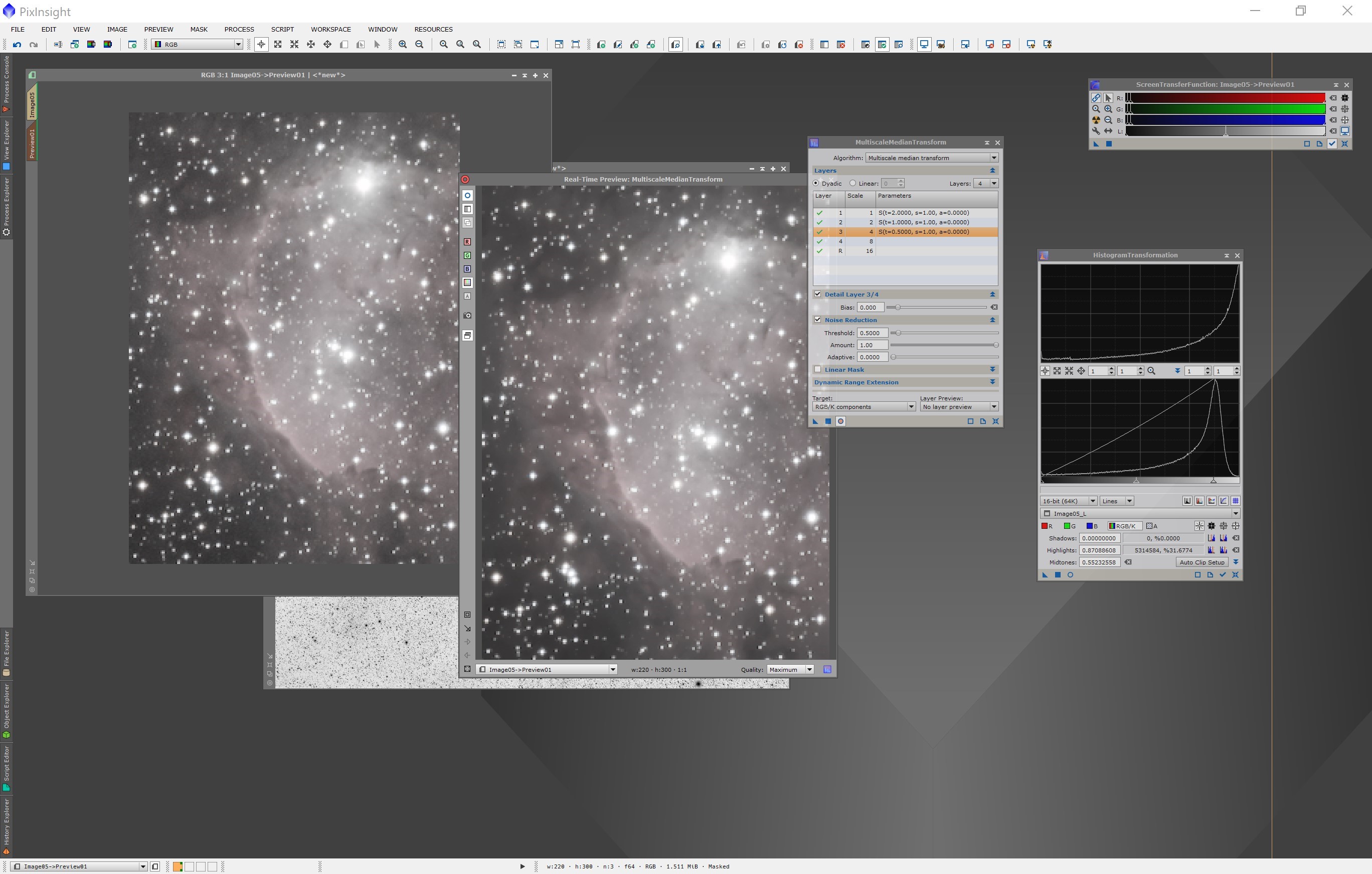Select layer 4 row with scale 8
1372x874 pixels.
[x=905, y=242]
